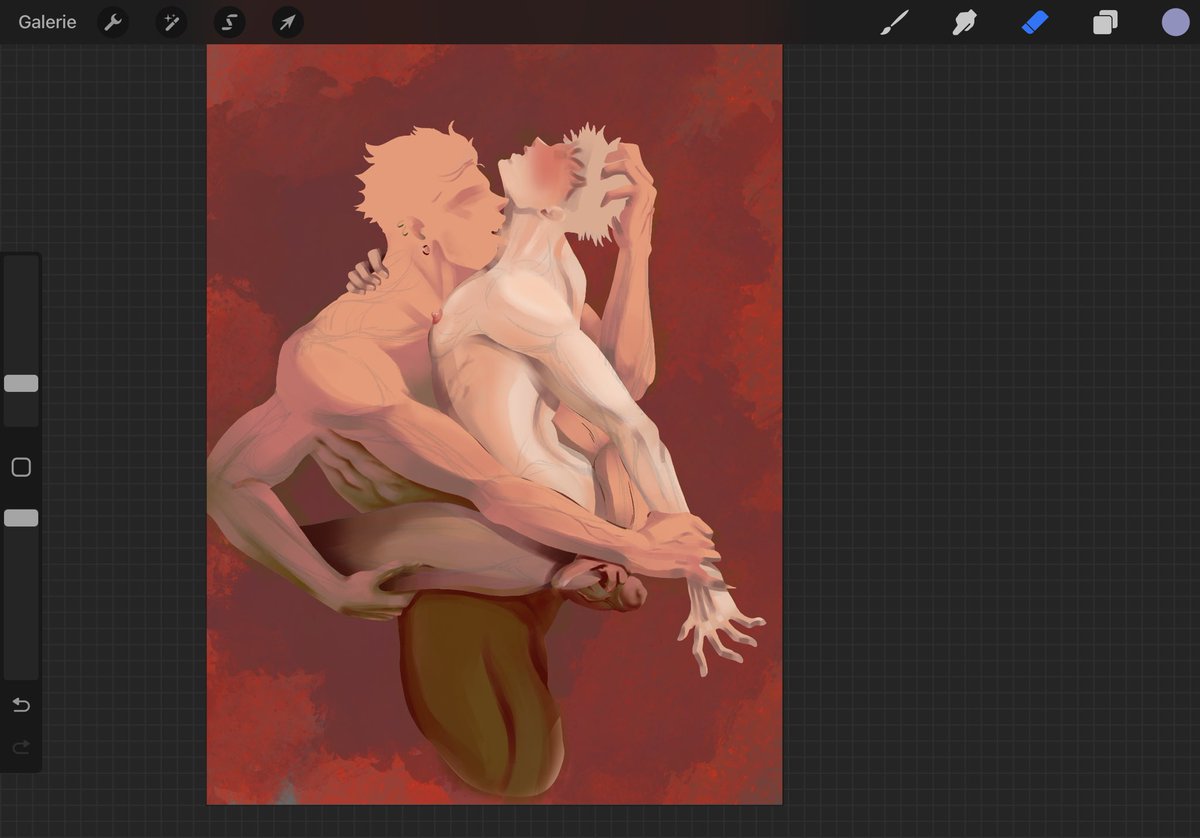This screenshot has width=1200, height=838.
Task: Undo the last action
Action: (x=21, y=706)
